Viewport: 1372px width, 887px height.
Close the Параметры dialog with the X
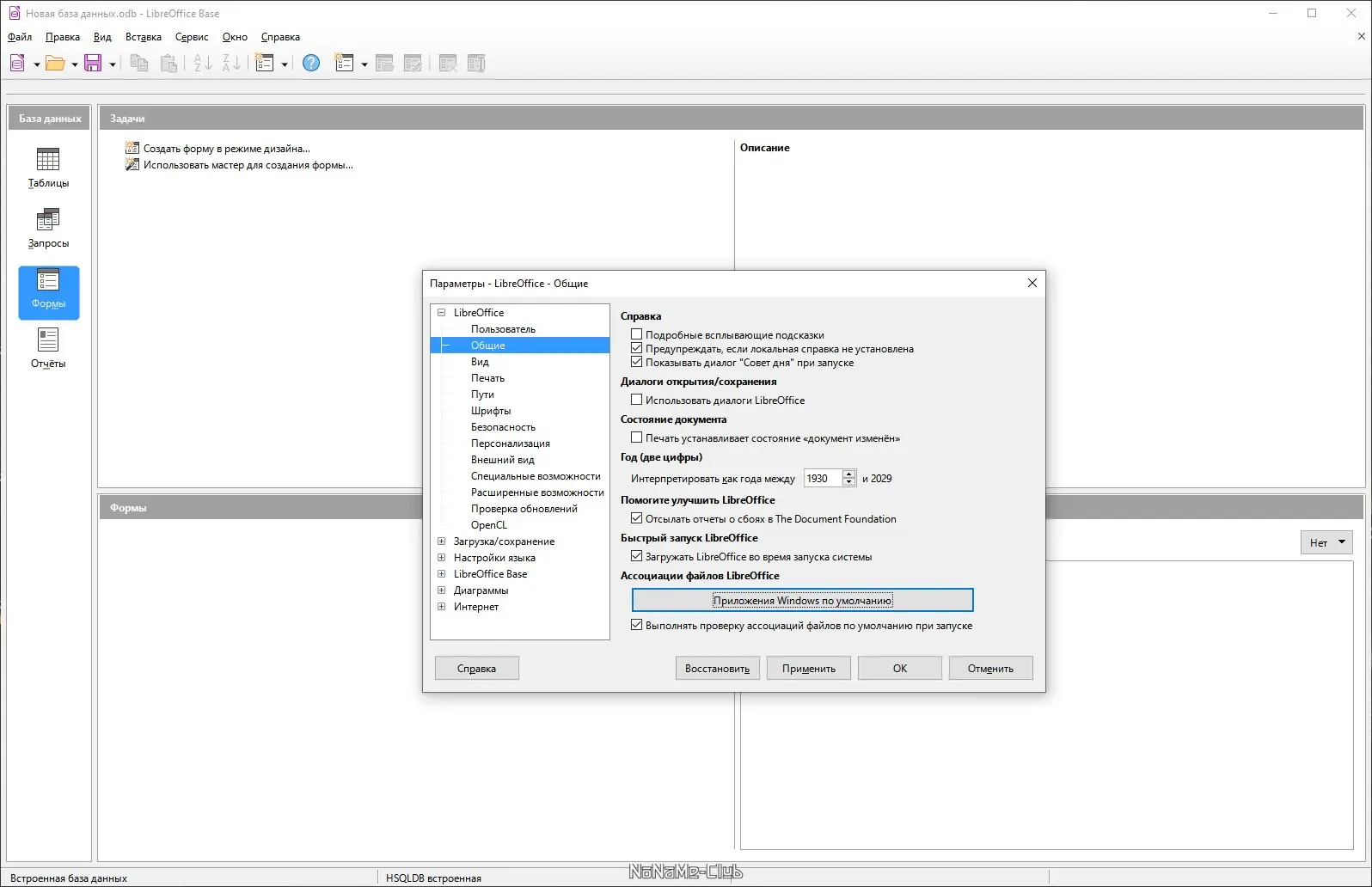click(1032, 283)
